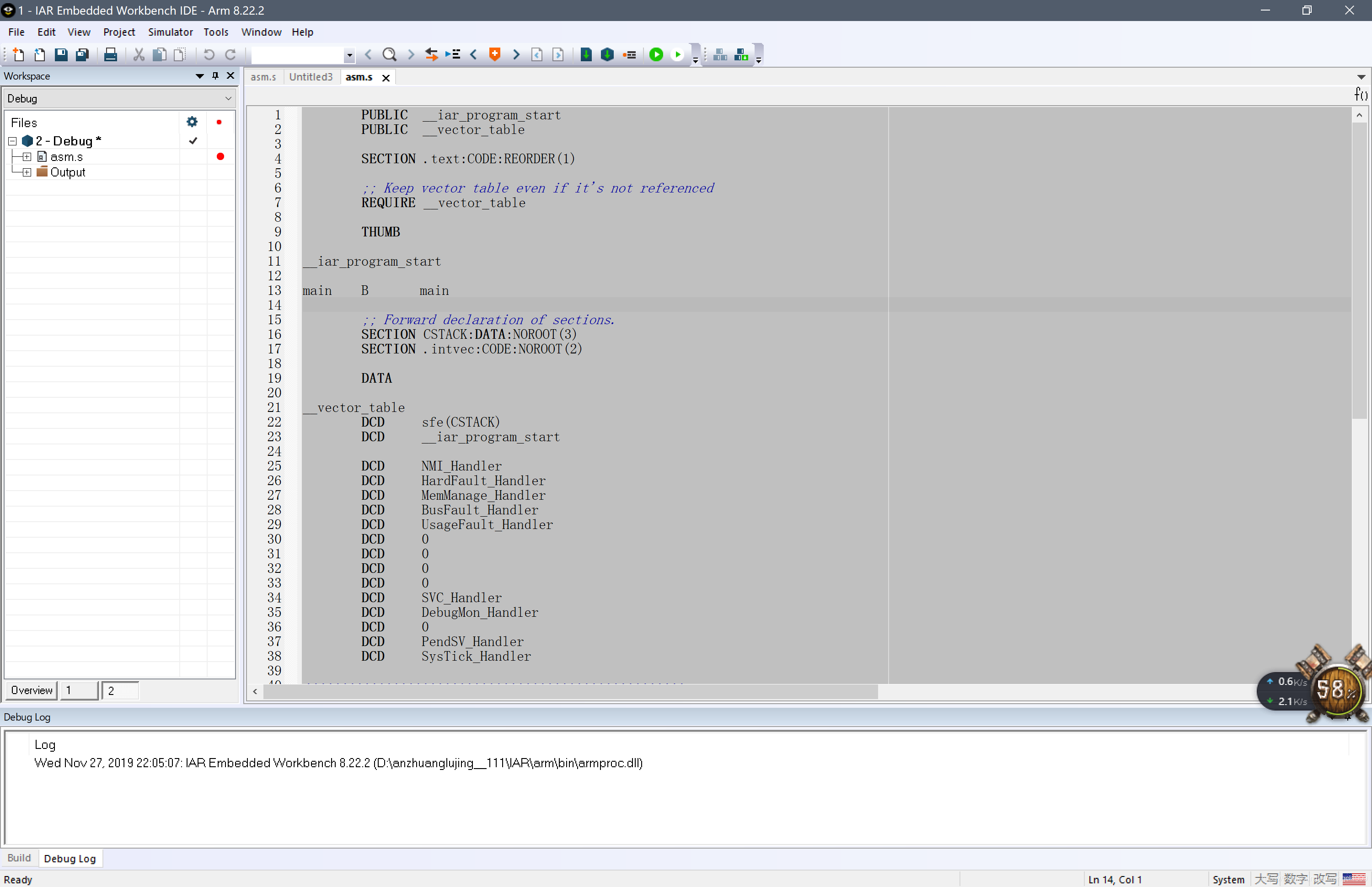The height and width of the screenshot is (887, 1372).
Task: Toggle bookmark with the orange shield icon
Action: (x=494, y=55)
